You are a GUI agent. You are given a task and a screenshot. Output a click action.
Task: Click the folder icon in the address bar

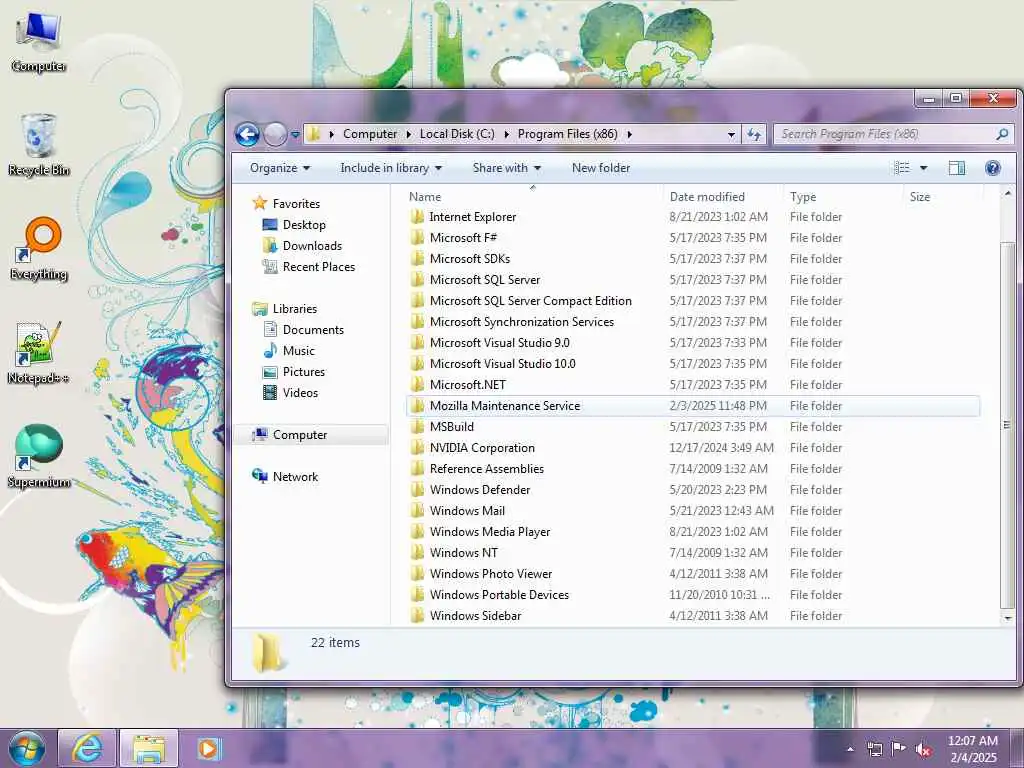coord(314,134)
